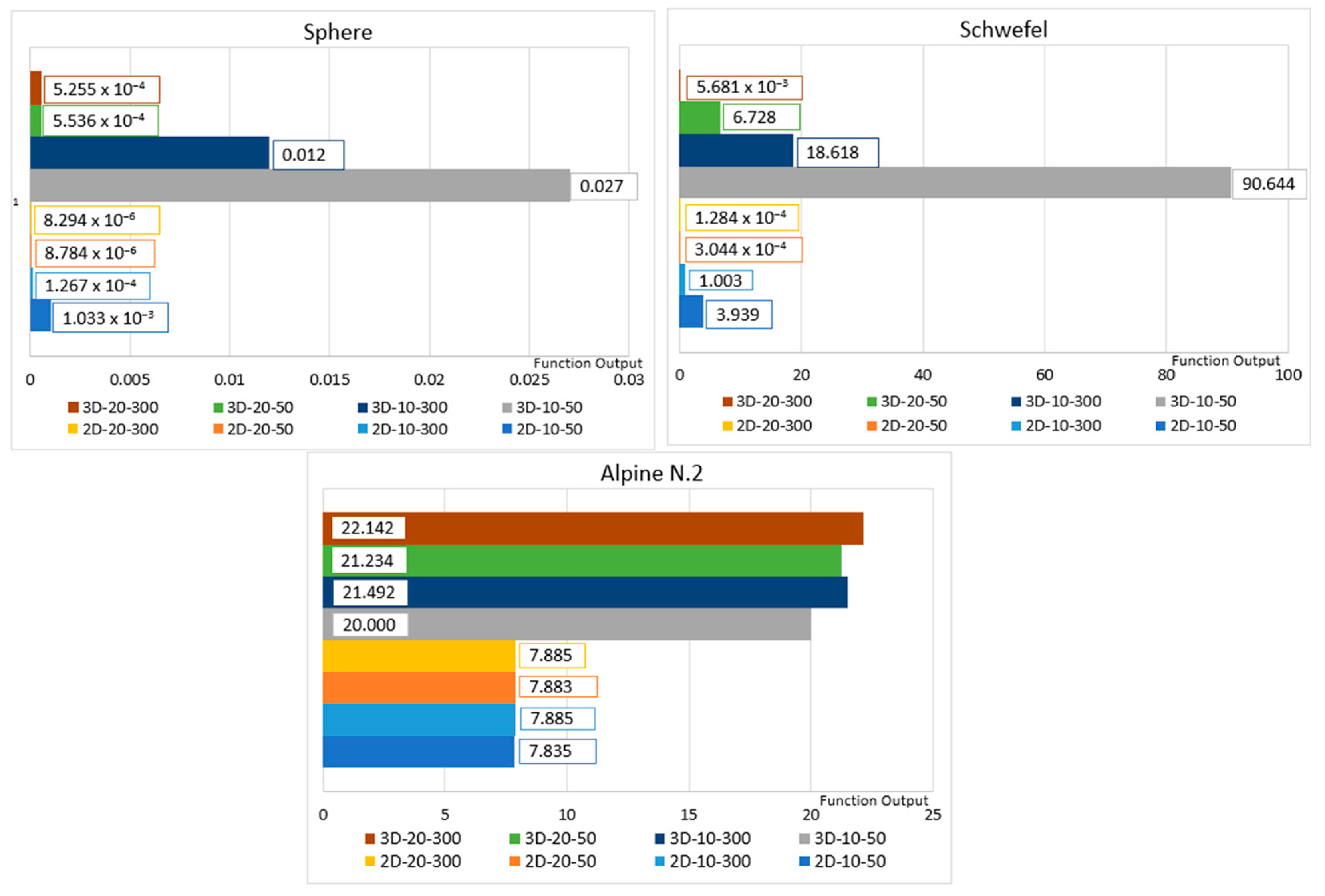The width and height of the screenshot is (1325, 896).
Task: Select the 1.033 x 10⁻³ label in Sphere
Action: (x=109, y=317)
